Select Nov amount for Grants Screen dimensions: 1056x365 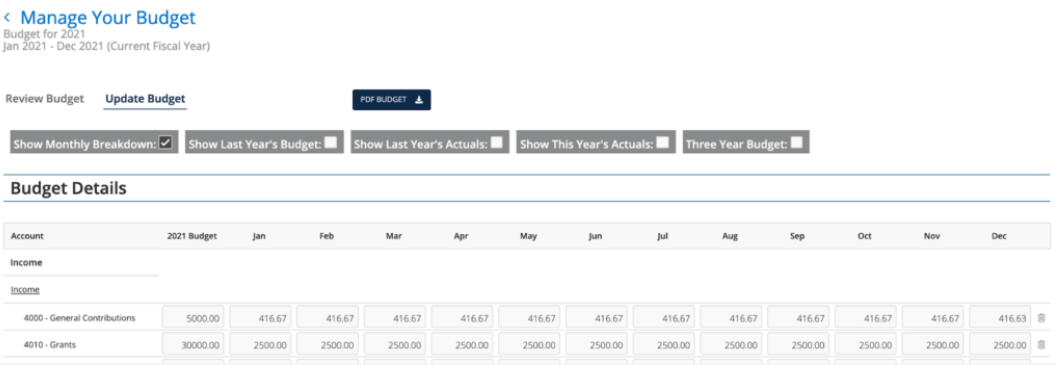(933, 345)
